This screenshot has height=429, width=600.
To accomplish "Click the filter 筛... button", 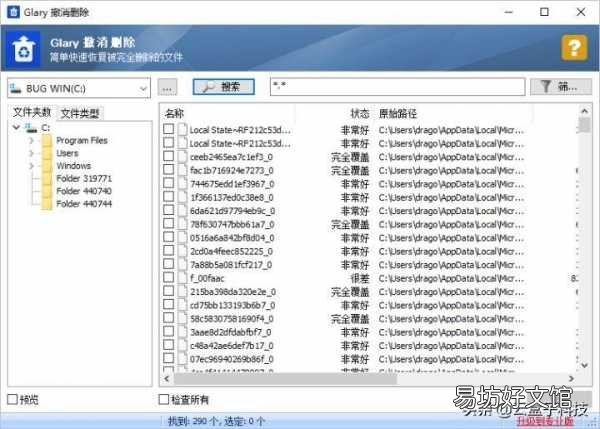I will coord(561,87).
